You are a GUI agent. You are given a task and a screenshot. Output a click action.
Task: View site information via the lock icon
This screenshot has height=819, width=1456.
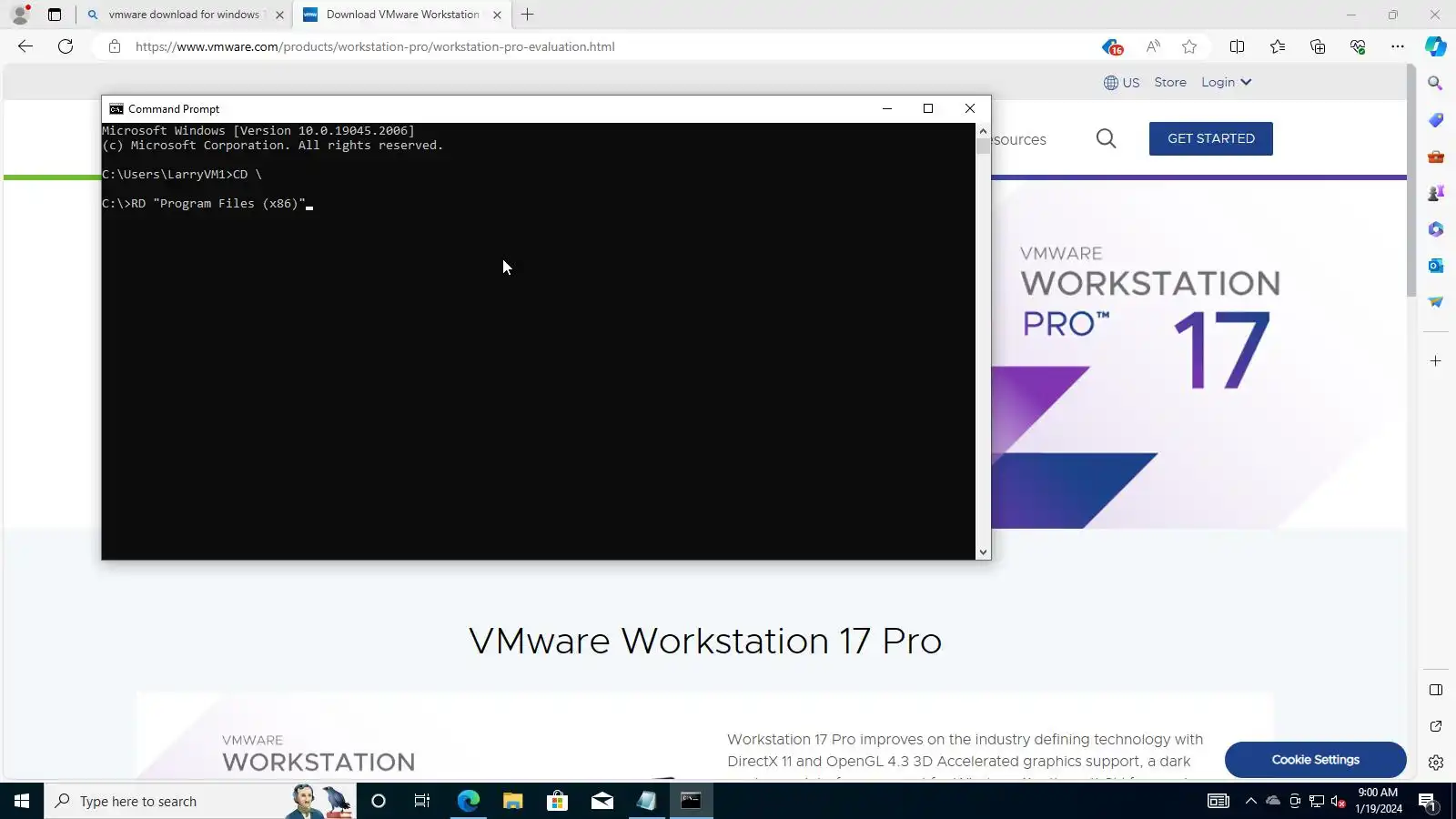point(115,46)
